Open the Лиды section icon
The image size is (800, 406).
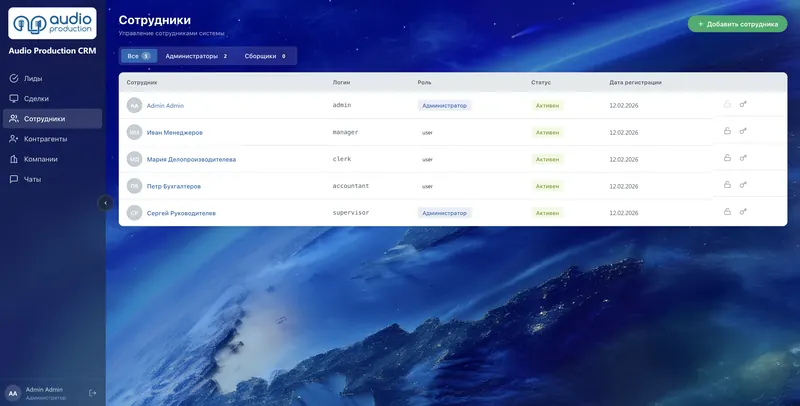[x=14, y=79]
